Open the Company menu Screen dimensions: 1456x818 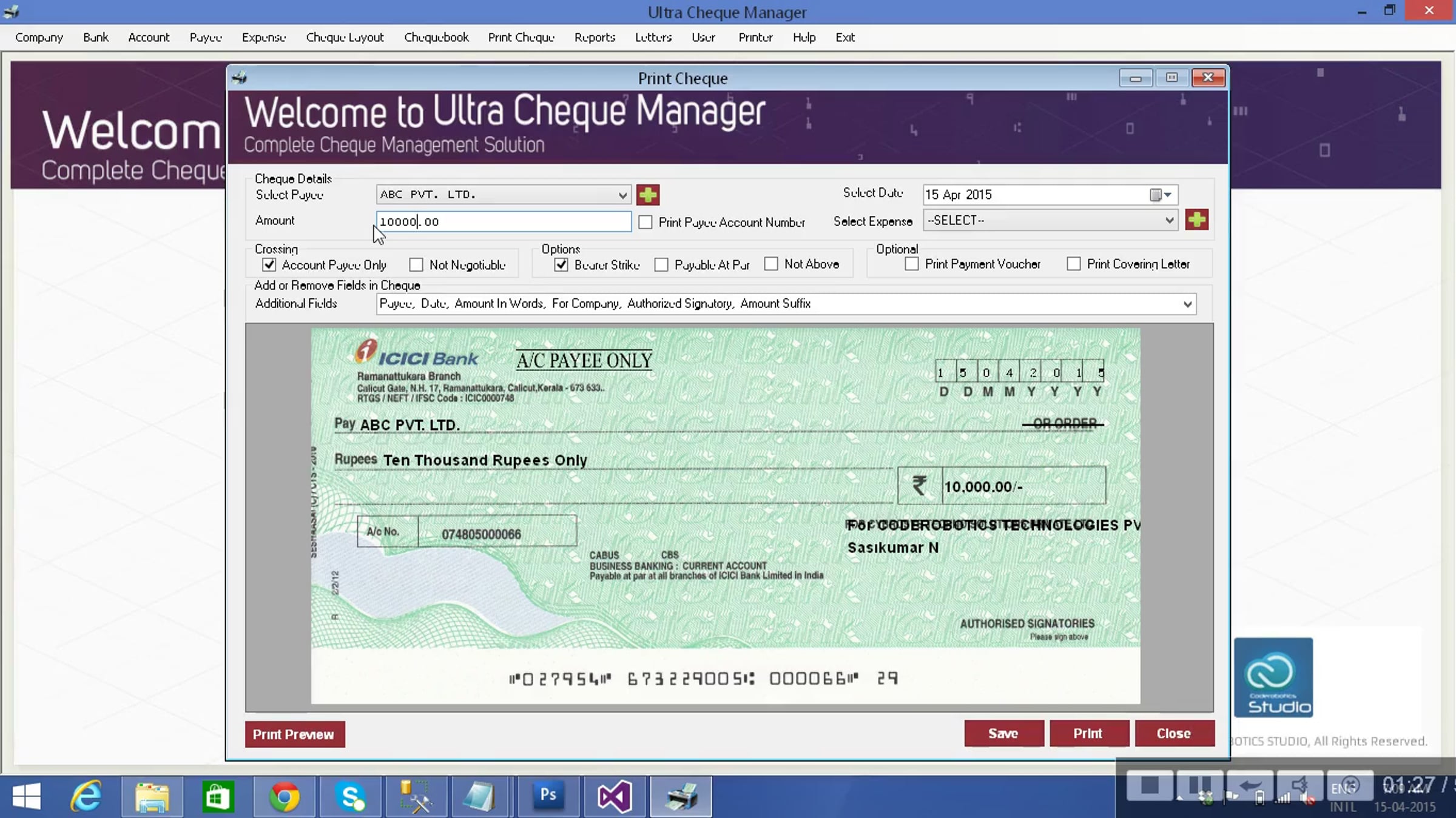39,38
